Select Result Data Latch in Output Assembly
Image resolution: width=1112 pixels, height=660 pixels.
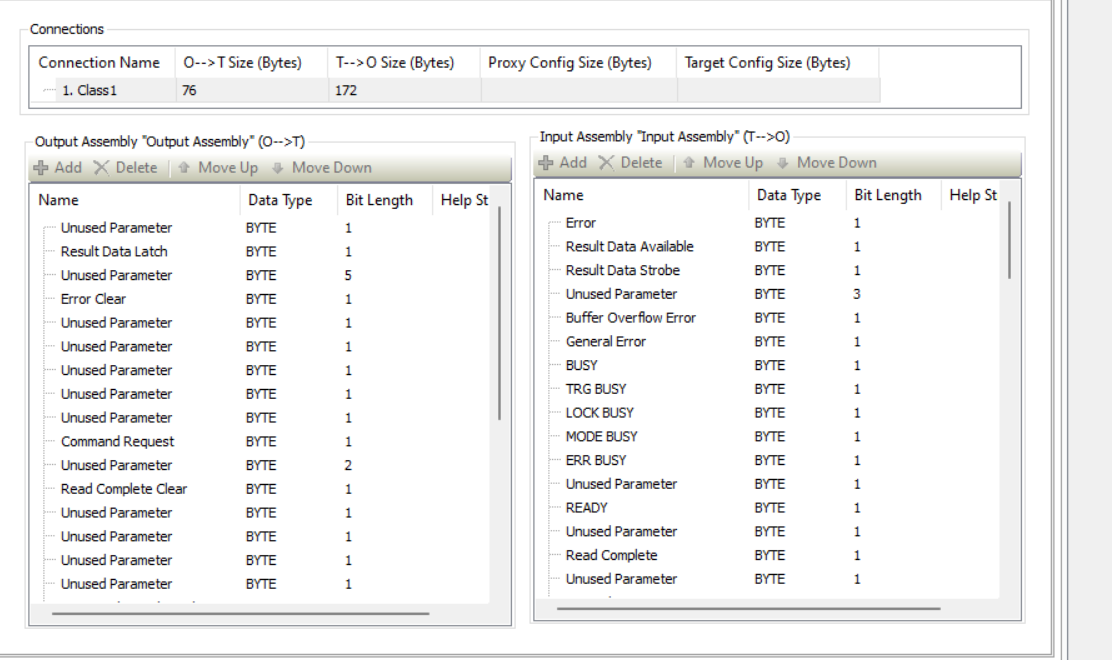click(114, 252)
